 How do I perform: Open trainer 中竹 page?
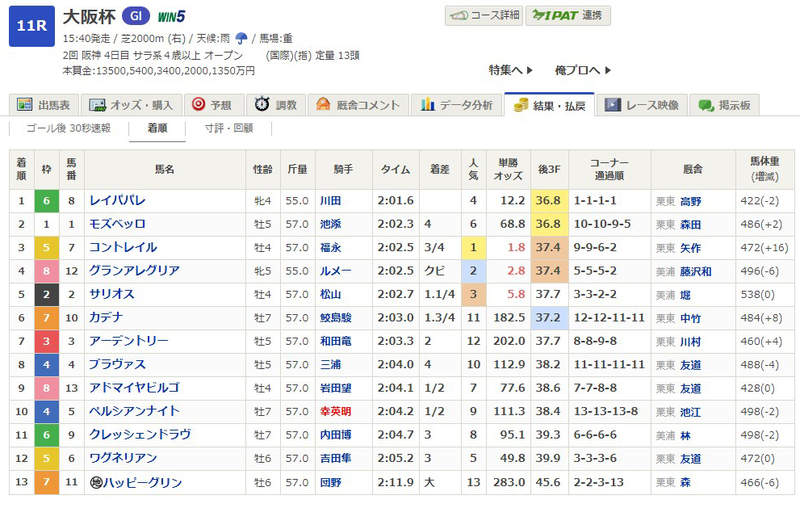point(690,319)
